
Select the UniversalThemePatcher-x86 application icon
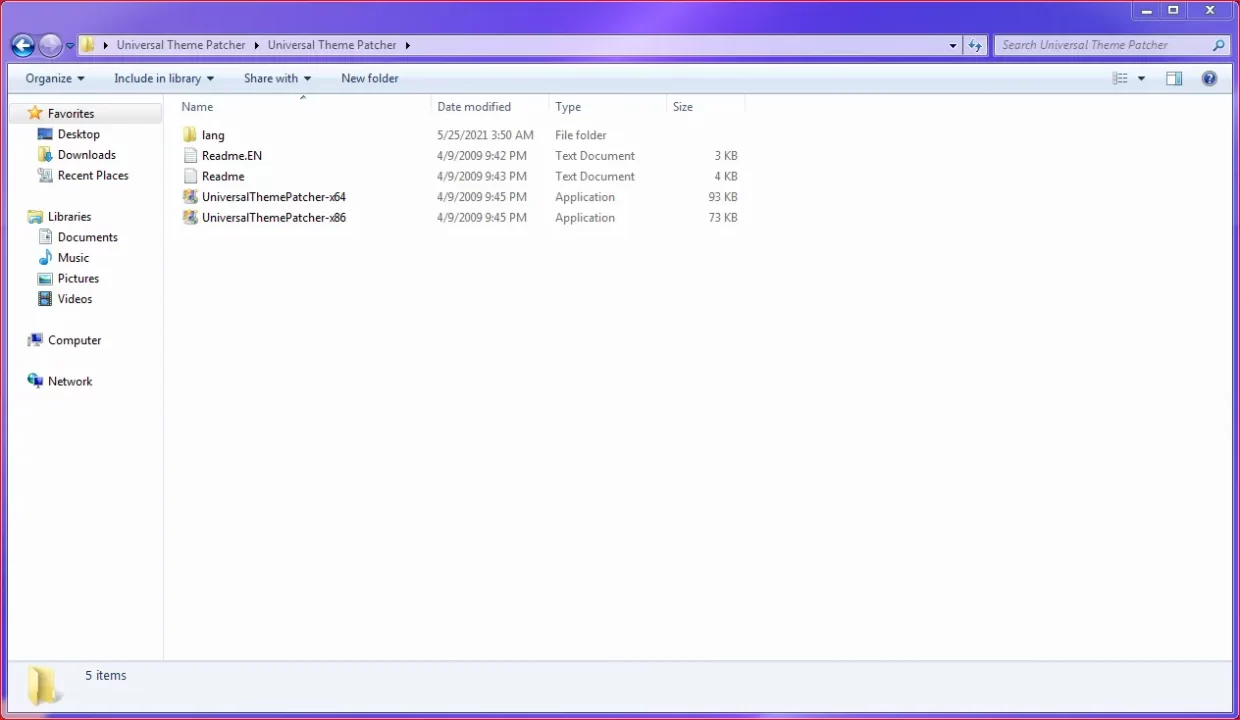tap(190, 217)
